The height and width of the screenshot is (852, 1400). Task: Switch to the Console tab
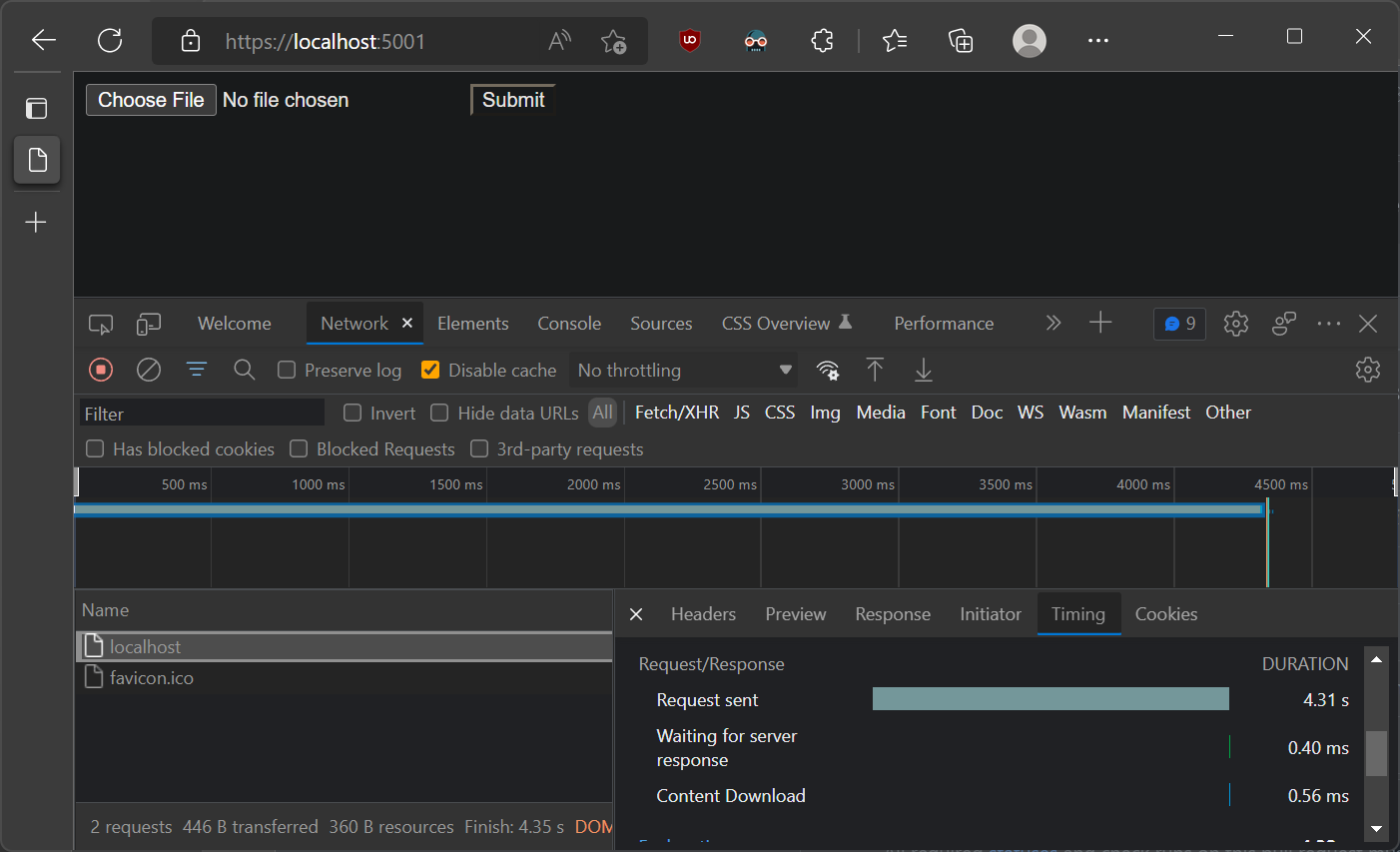(569, 324)
